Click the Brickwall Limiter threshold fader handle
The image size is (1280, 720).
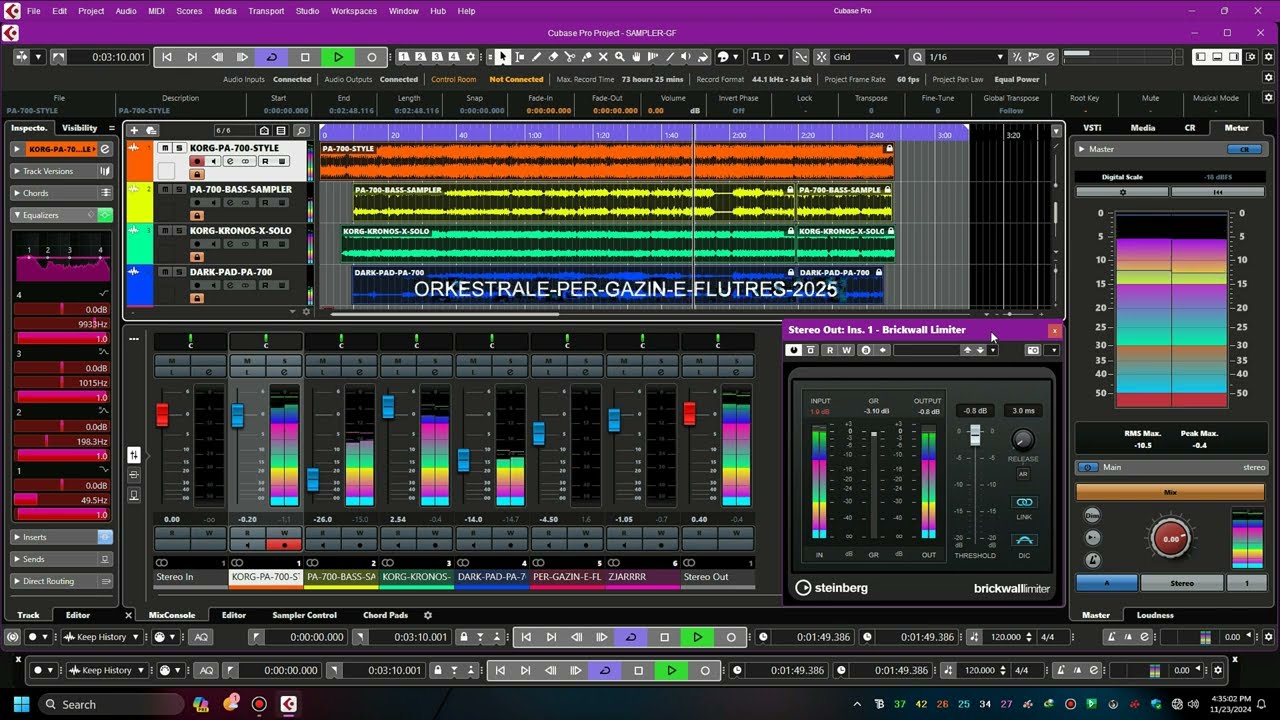pyautogui.click(x=976, y=434)
